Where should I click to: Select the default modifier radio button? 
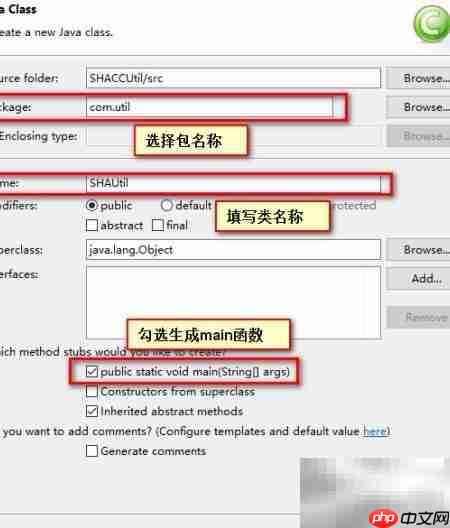(166, 205)
